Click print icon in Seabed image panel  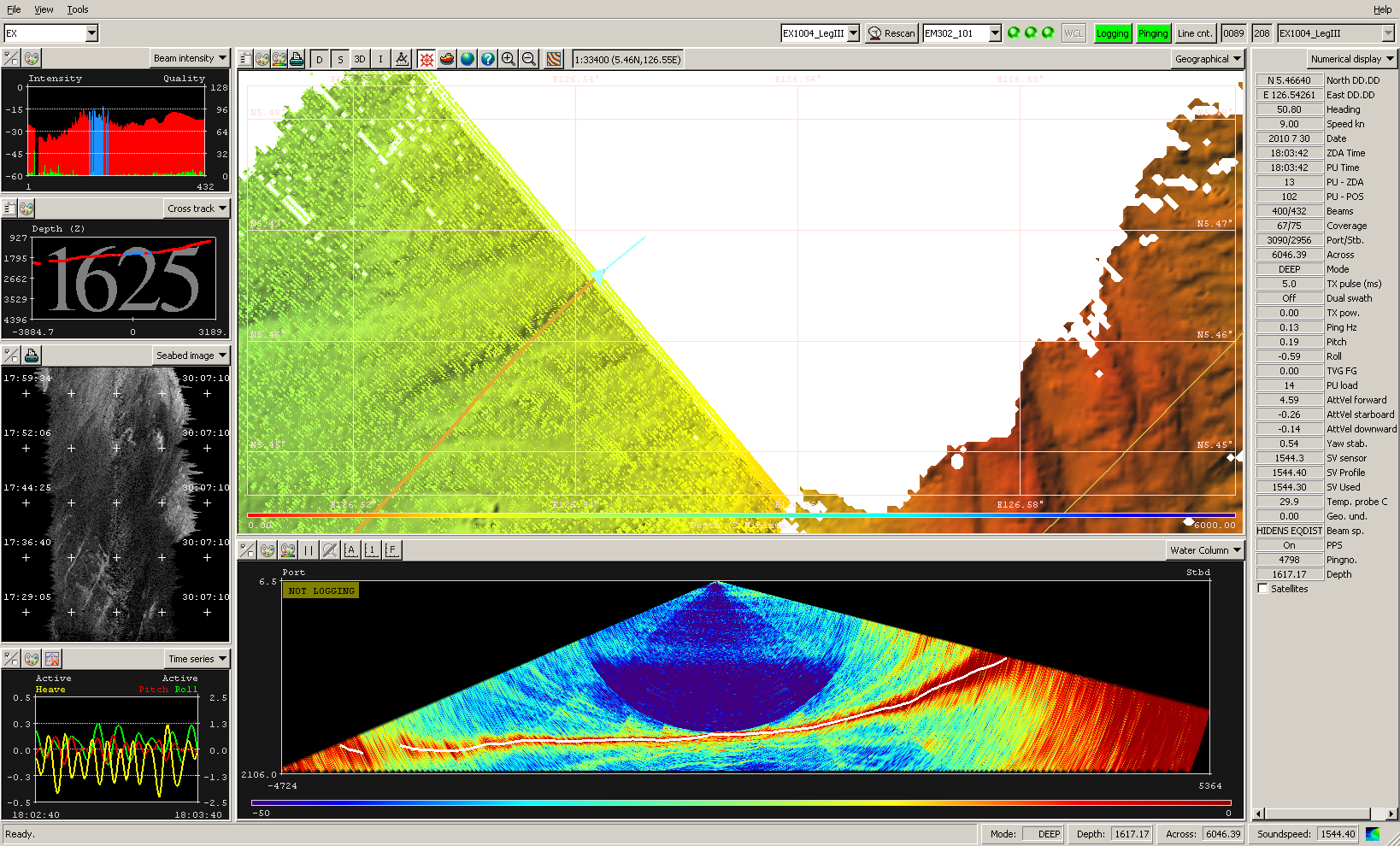coord(32,355)
